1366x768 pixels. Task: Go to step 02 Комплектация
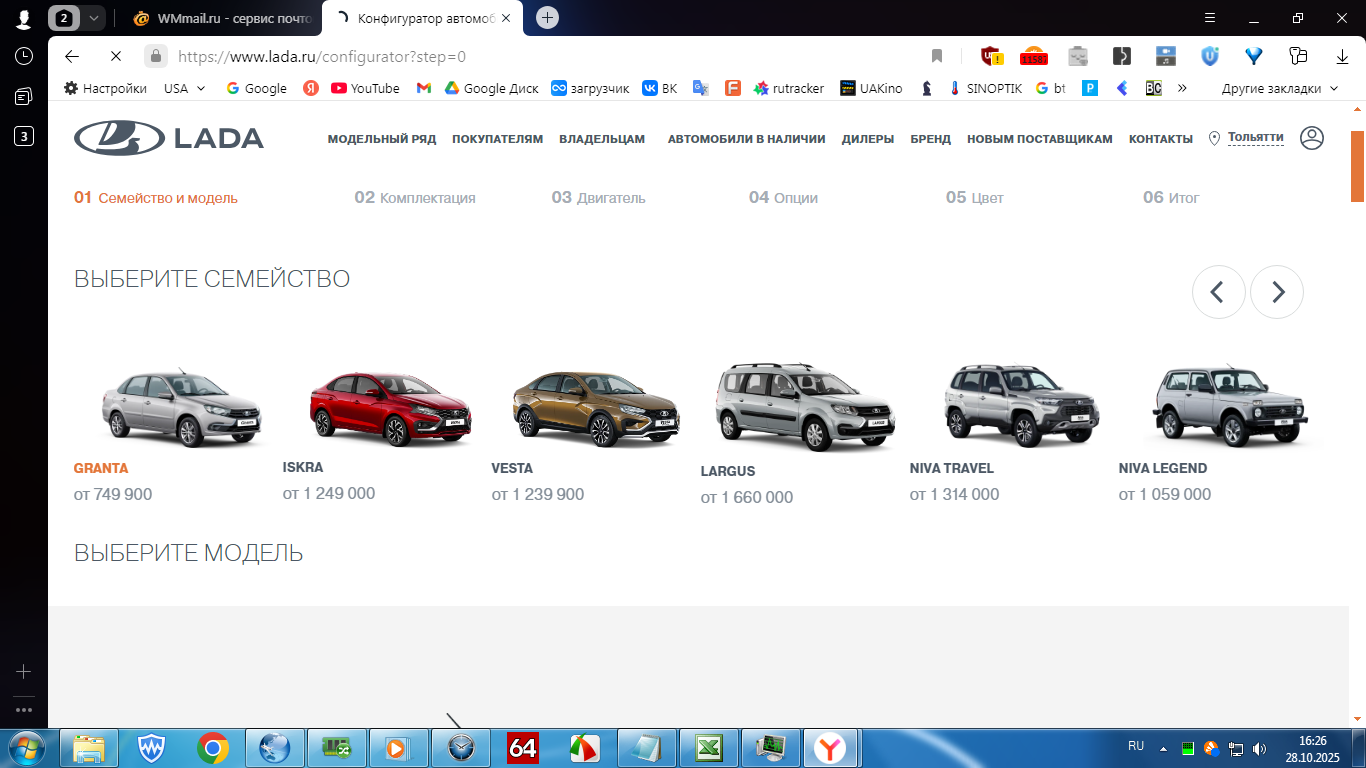(415, 198)
